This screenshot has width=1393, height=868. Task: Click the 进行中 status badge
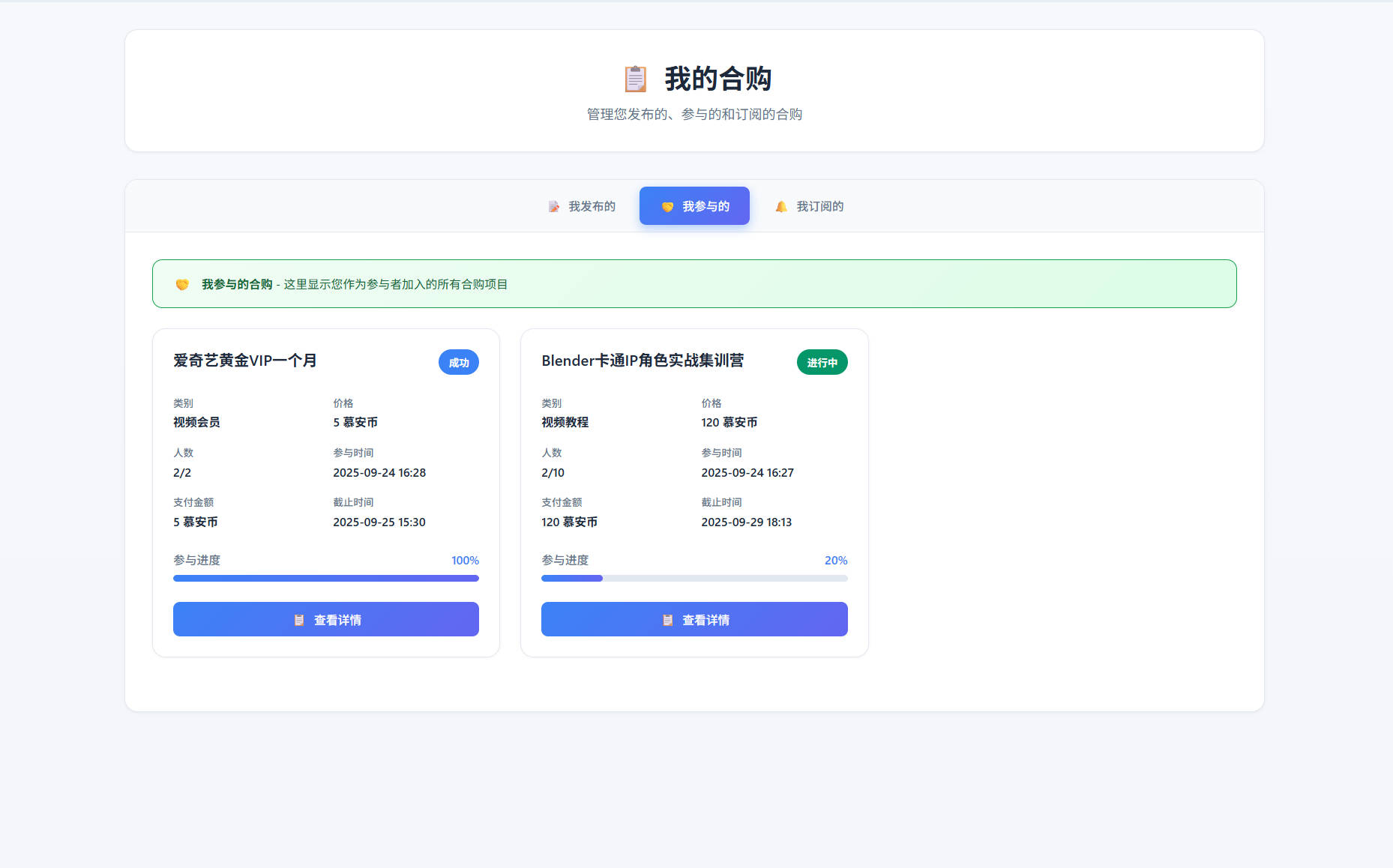coord(822,363)
